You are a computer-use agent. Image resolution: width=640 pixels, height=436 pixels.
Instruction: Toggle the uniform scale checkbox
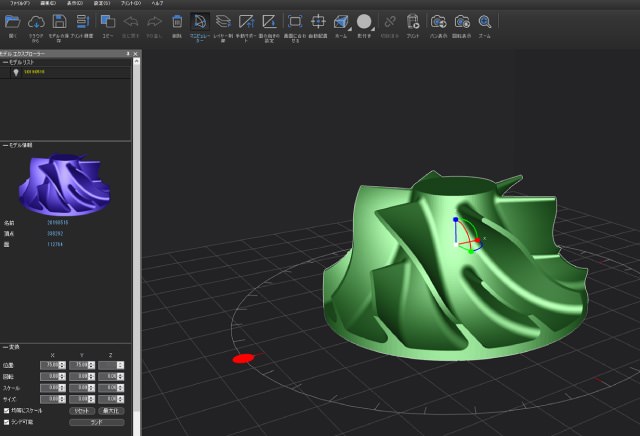click(6, 410)
